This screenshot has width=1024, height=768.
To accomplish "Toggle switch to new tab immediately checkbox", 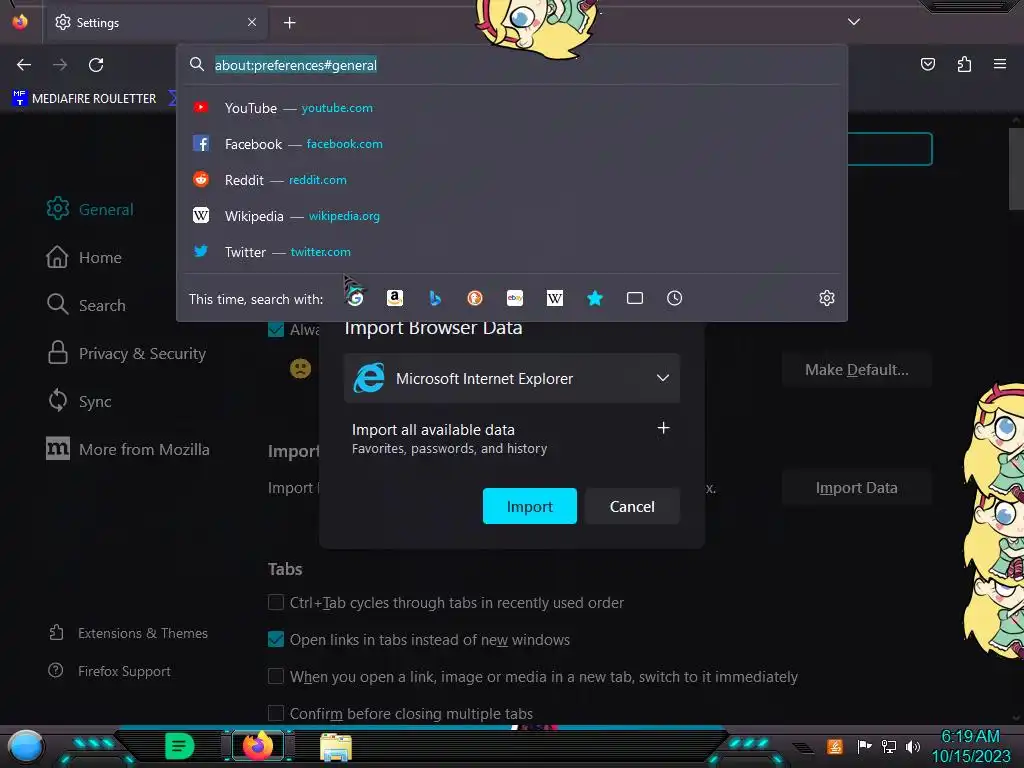I will [276, 676].
